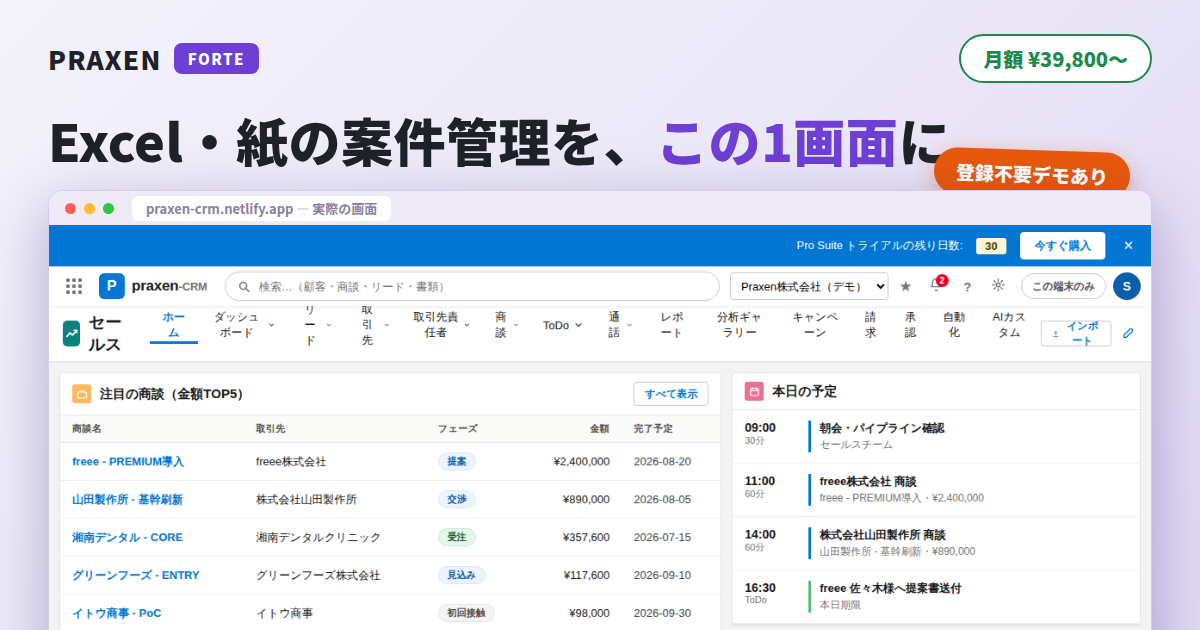Screen dimensions: 1200x630
Task: Click the FORTE purple badge
Action: tap(216, 59)
